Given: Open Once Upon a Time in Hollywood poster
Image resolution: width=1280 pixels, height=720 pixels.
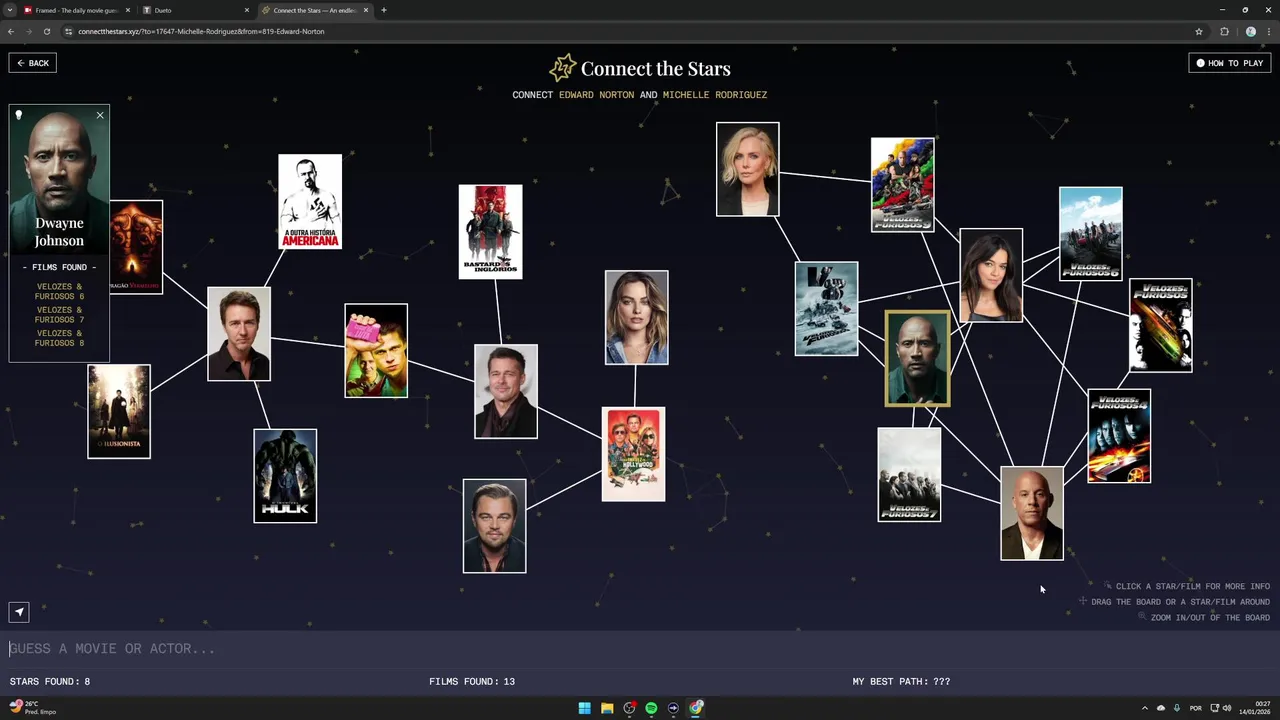Looking at the screenshot, I should click(633, 454).
